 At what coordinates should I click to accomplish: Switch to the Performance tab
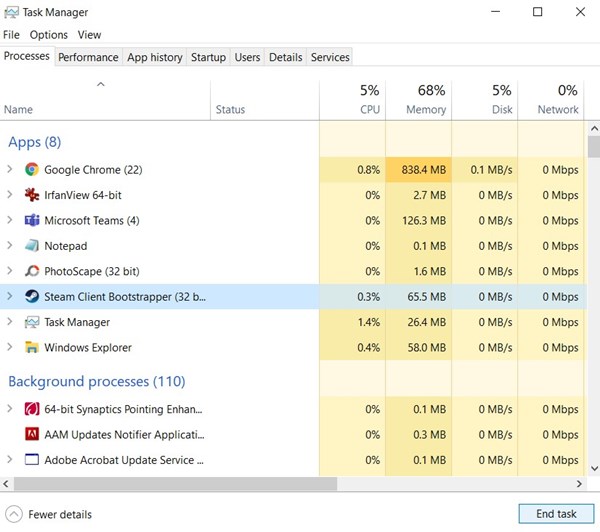88,57
